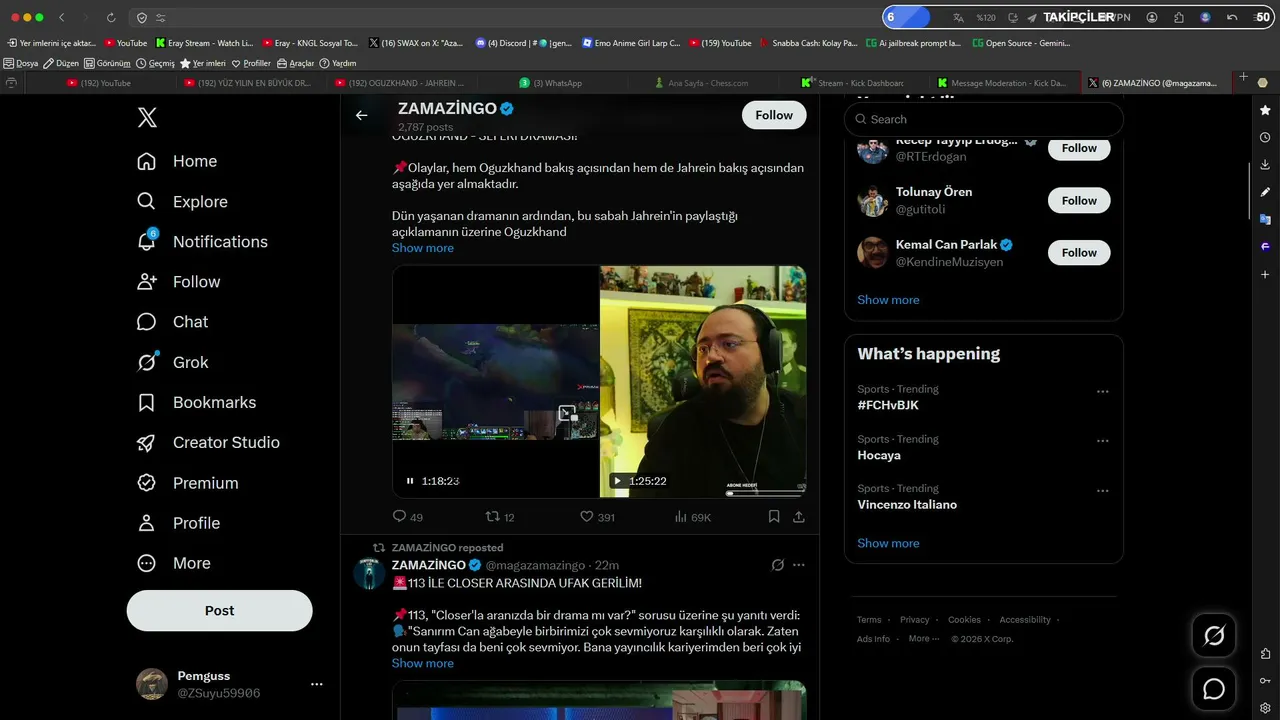Click the browser sidebar translate icon
This screenshot has height=720, width=1280.
tap(1265, 219)
